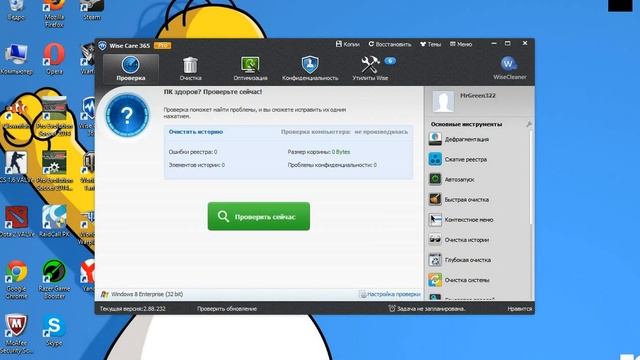Click the wrench icon beside Основные инструменты

tap(529, 124)
